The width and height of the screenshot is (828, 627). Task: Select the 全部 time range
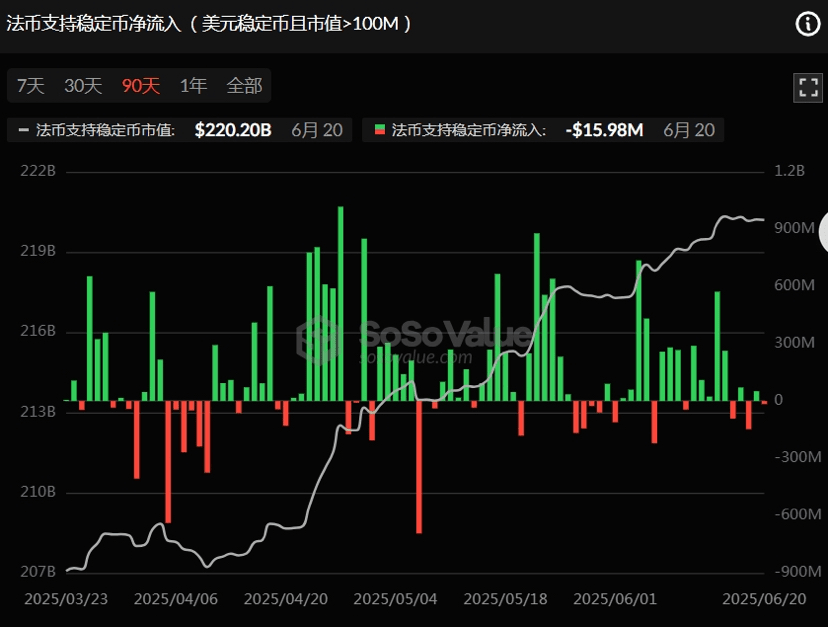tap(244, 86)
